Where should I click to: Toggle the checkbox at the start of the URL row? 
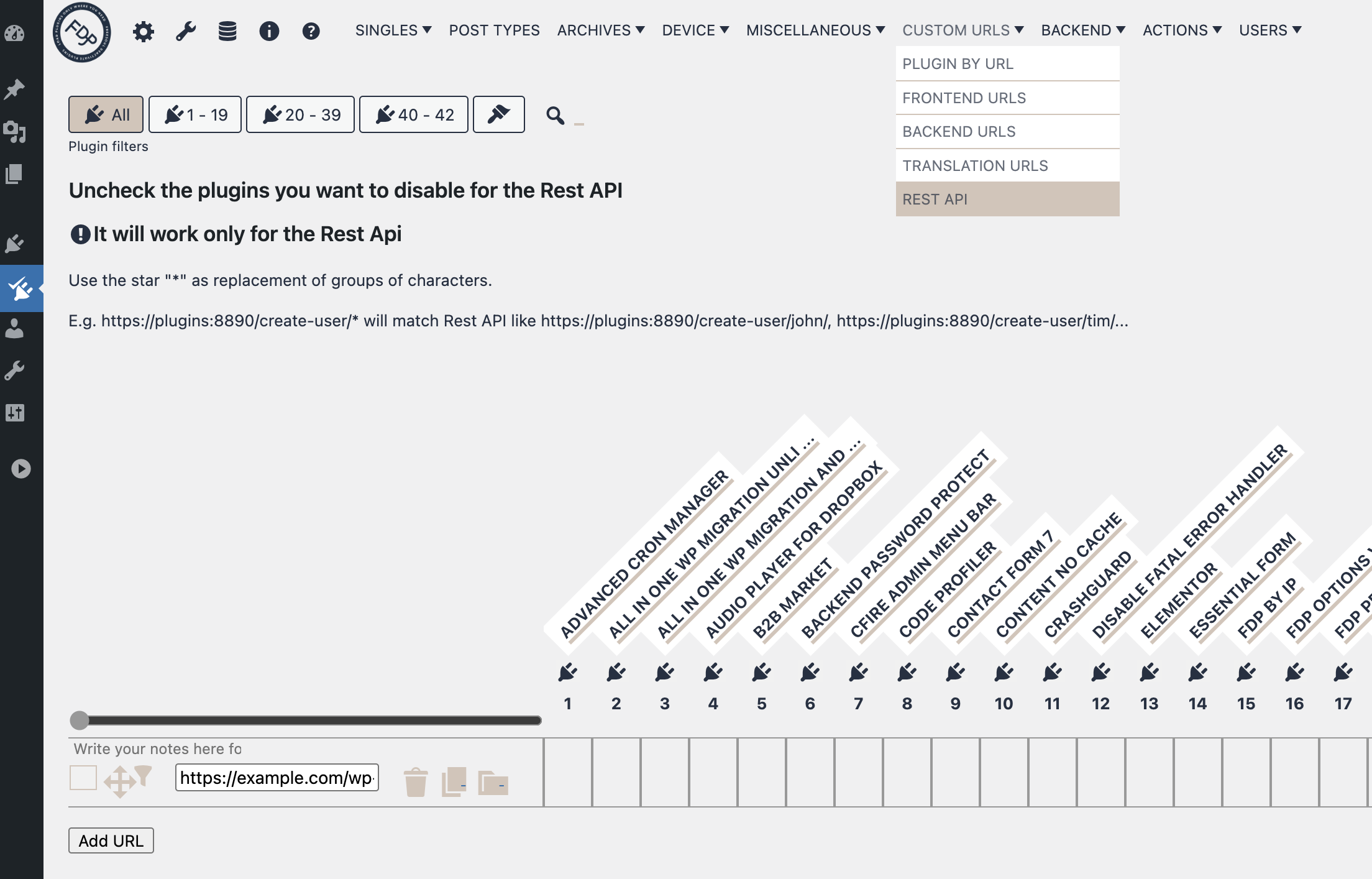click(83, 777)
